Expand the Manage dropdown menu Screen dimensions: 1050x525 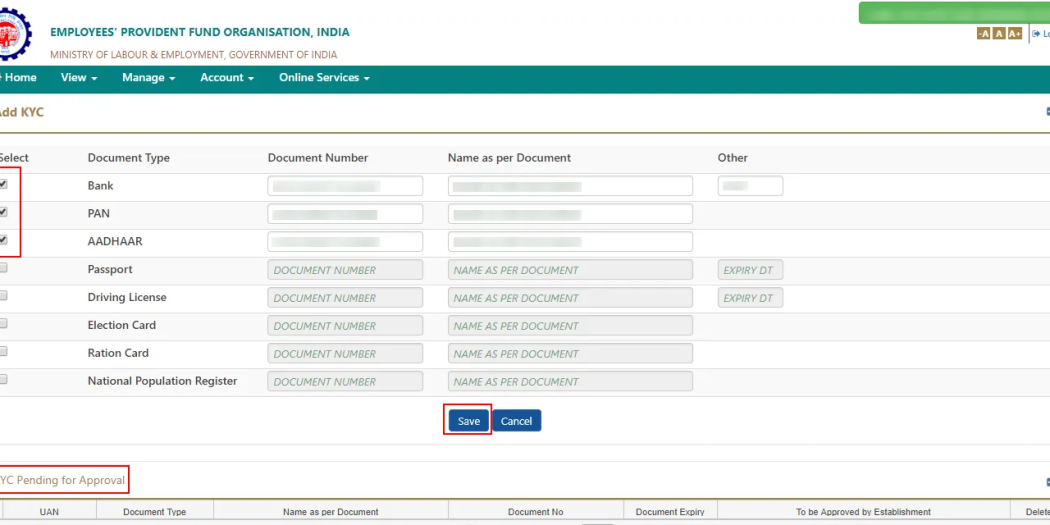click(148, 78)
